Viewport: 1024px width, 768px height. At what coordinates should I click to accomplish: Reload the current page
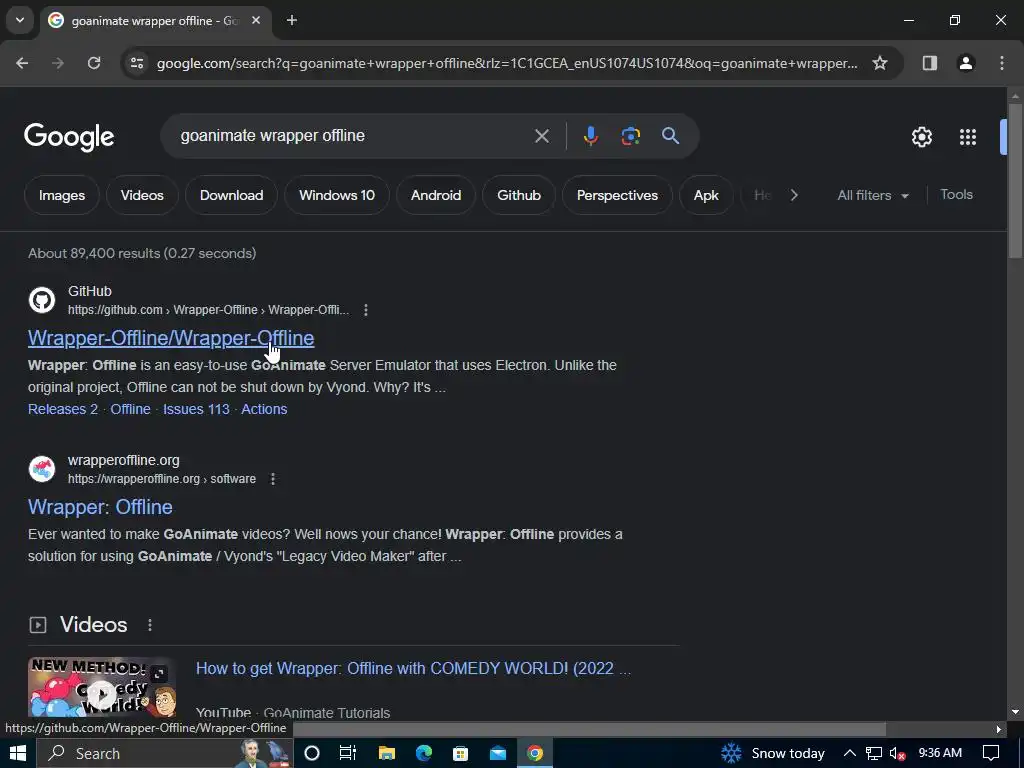click(x=94, y=63)
